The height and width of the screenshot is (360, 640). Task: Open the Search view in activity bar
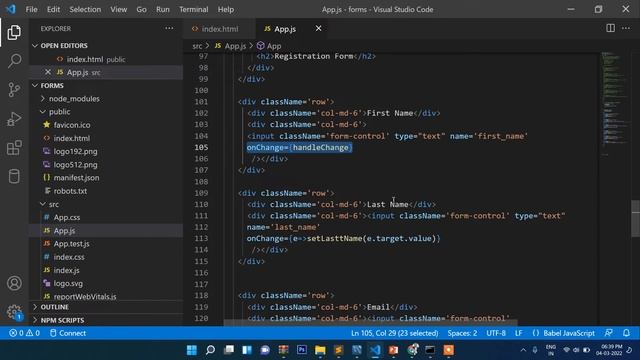tap(14, 61)
